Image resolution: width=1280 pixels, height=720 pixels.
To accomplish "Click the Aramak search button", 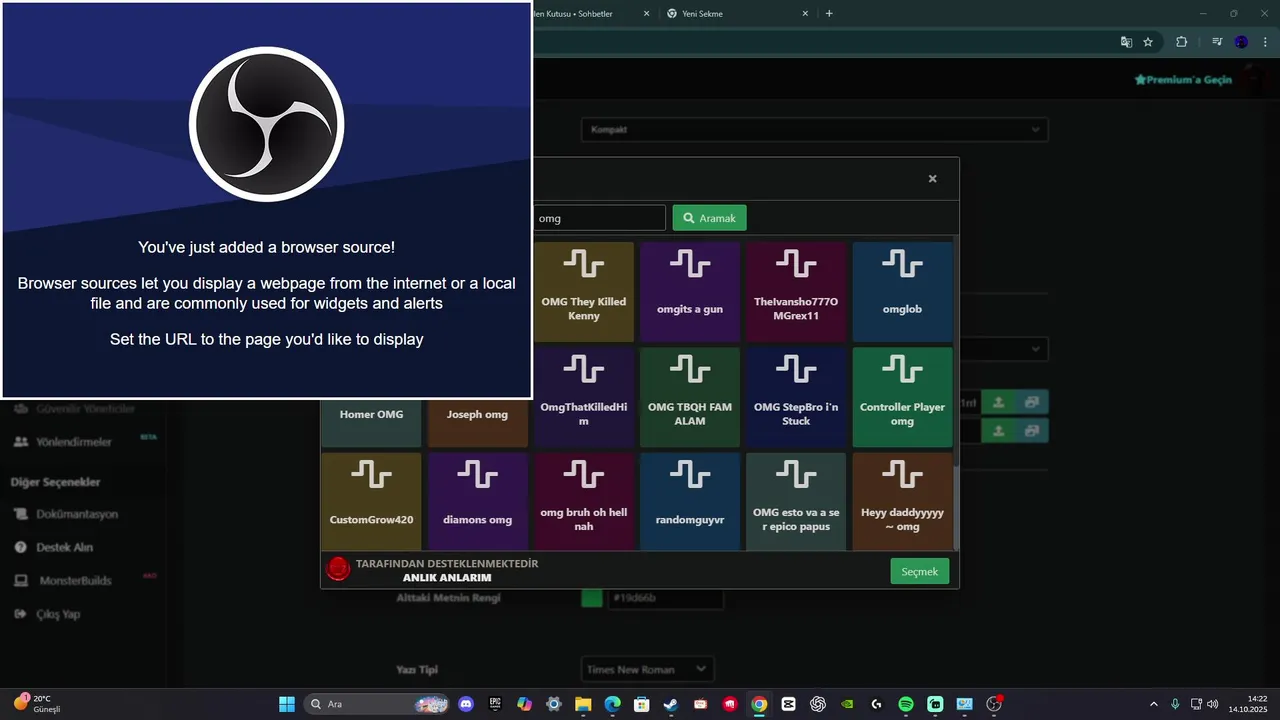I will (709, 218).
